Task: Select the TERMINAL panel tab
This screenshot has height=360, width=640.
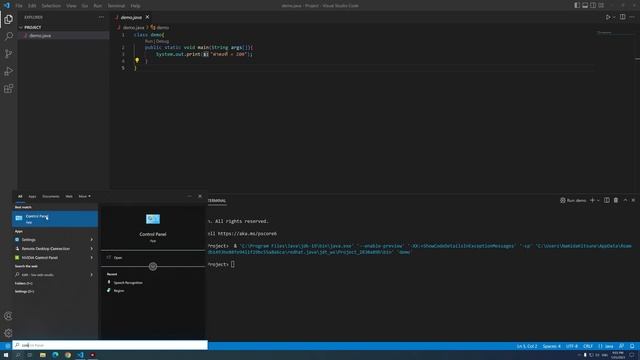Action: 217,200
